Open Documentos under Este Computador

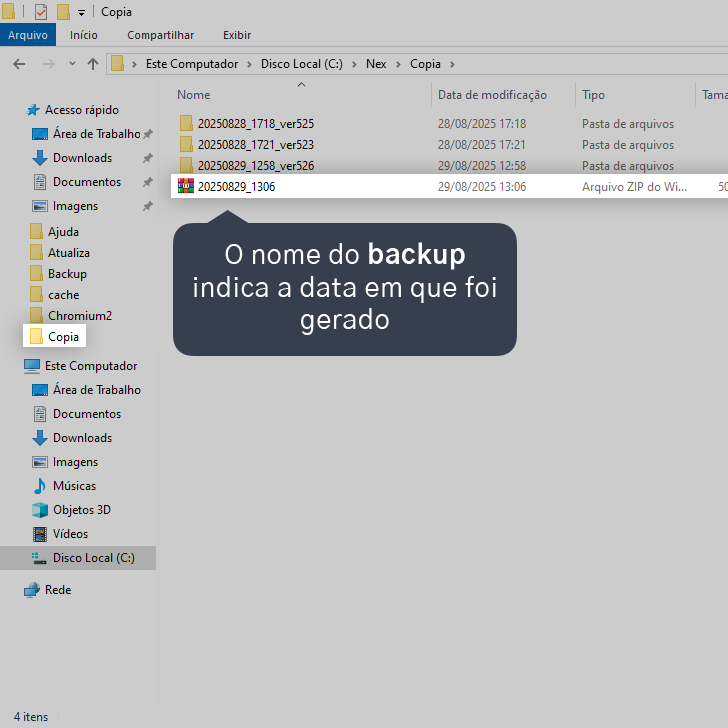point(87,414)
